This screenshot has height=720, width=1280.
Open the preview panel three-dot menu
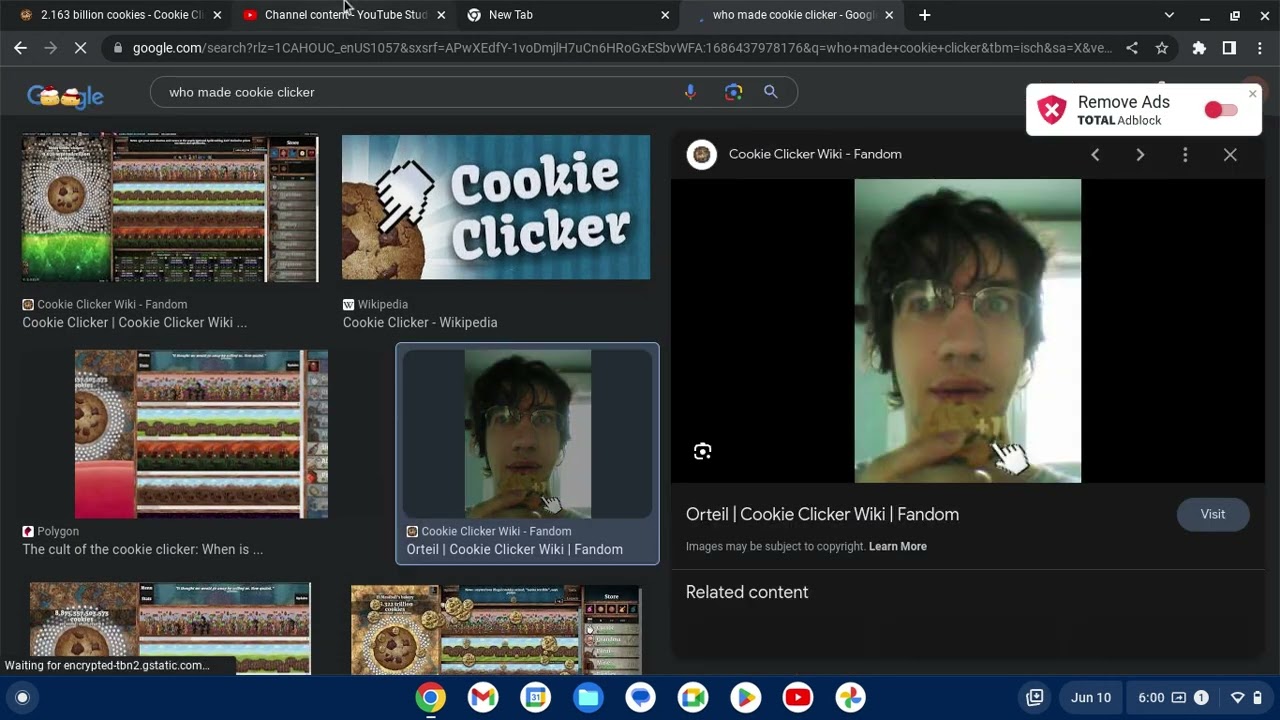point(1185,155)
